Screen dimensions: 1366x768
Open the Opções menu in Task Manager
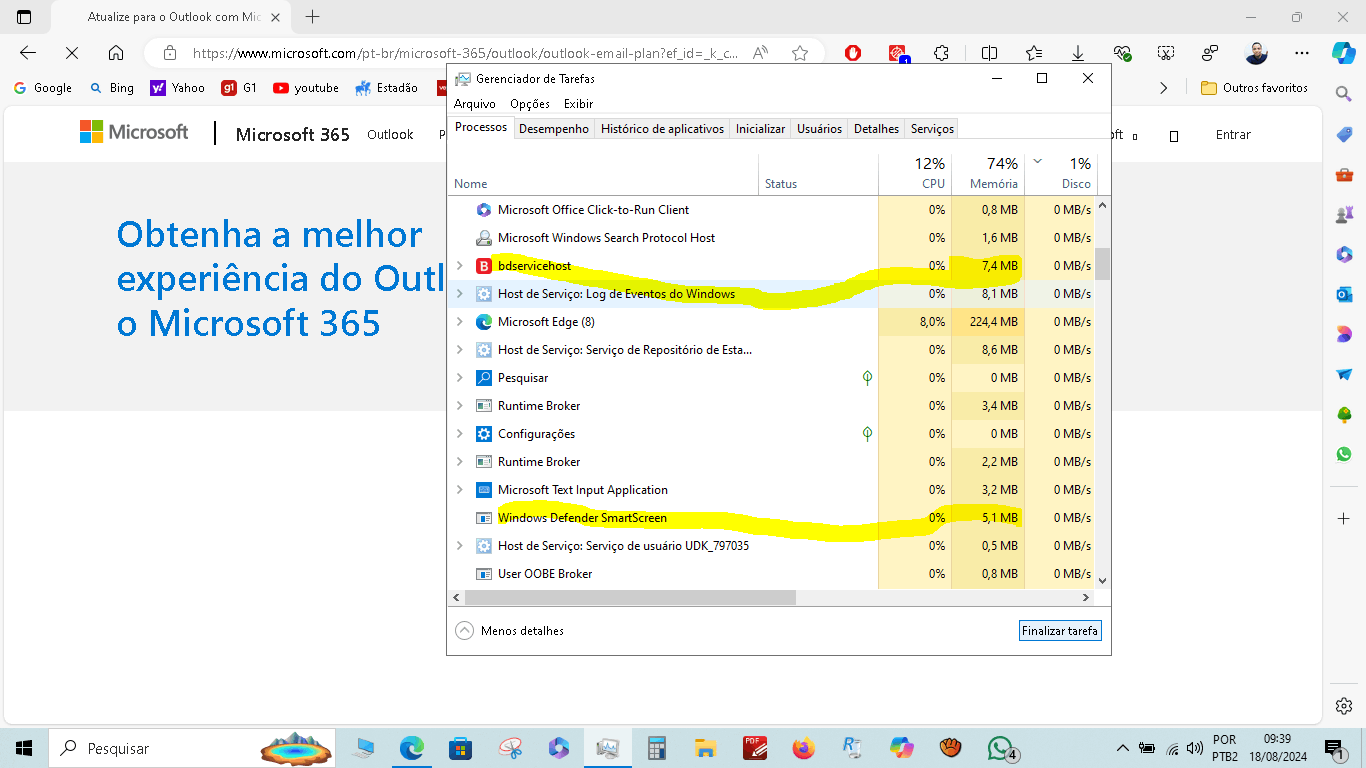530,104
